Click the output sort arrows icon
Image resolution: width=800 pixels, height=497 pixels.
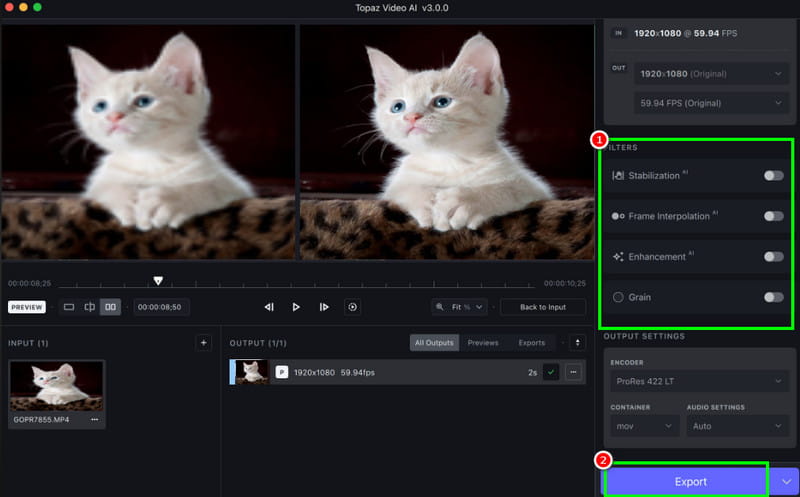[x=578, y=343]
